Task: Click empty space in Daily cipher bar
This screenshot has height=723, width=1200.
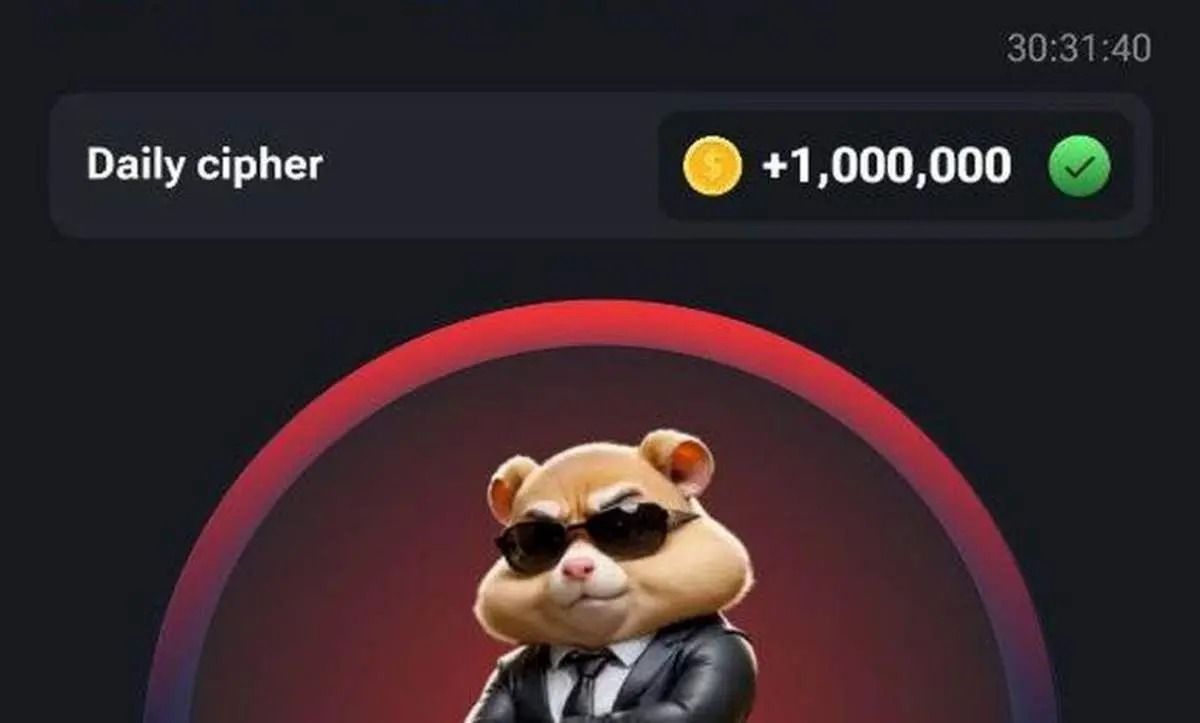Action: click(490, 166)
